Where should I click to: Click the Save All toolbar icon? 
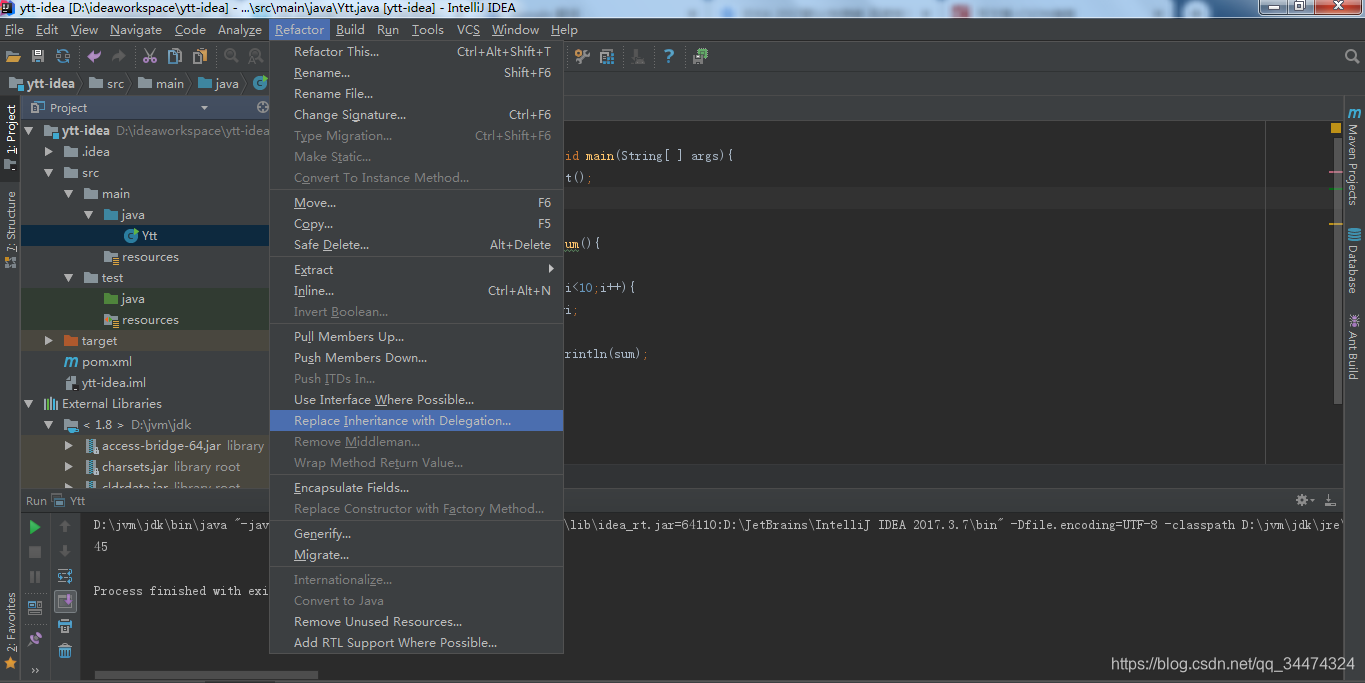[38, 57]
